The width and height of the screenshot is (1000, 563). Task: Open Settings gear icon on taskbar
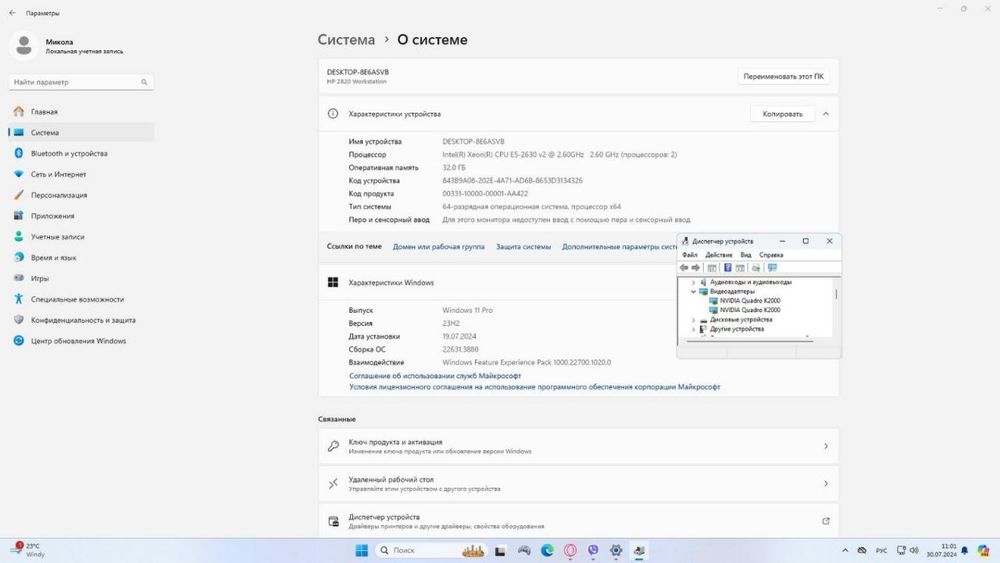(616, 550)
